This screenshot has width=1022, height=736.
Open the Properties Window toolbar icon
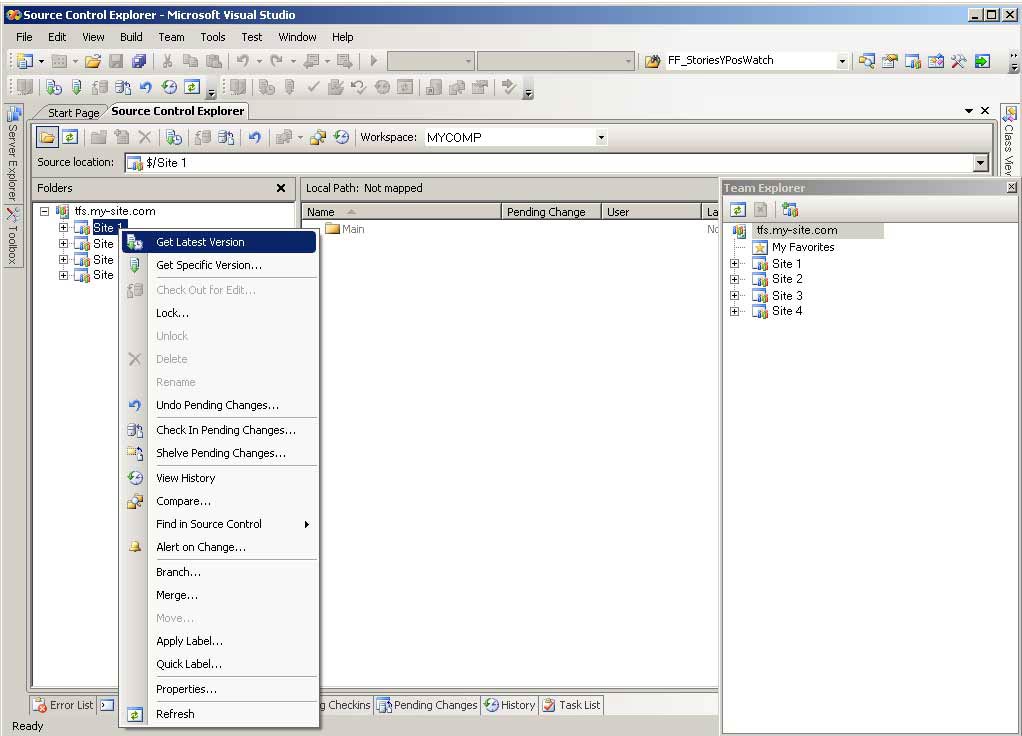coord(890,61)
